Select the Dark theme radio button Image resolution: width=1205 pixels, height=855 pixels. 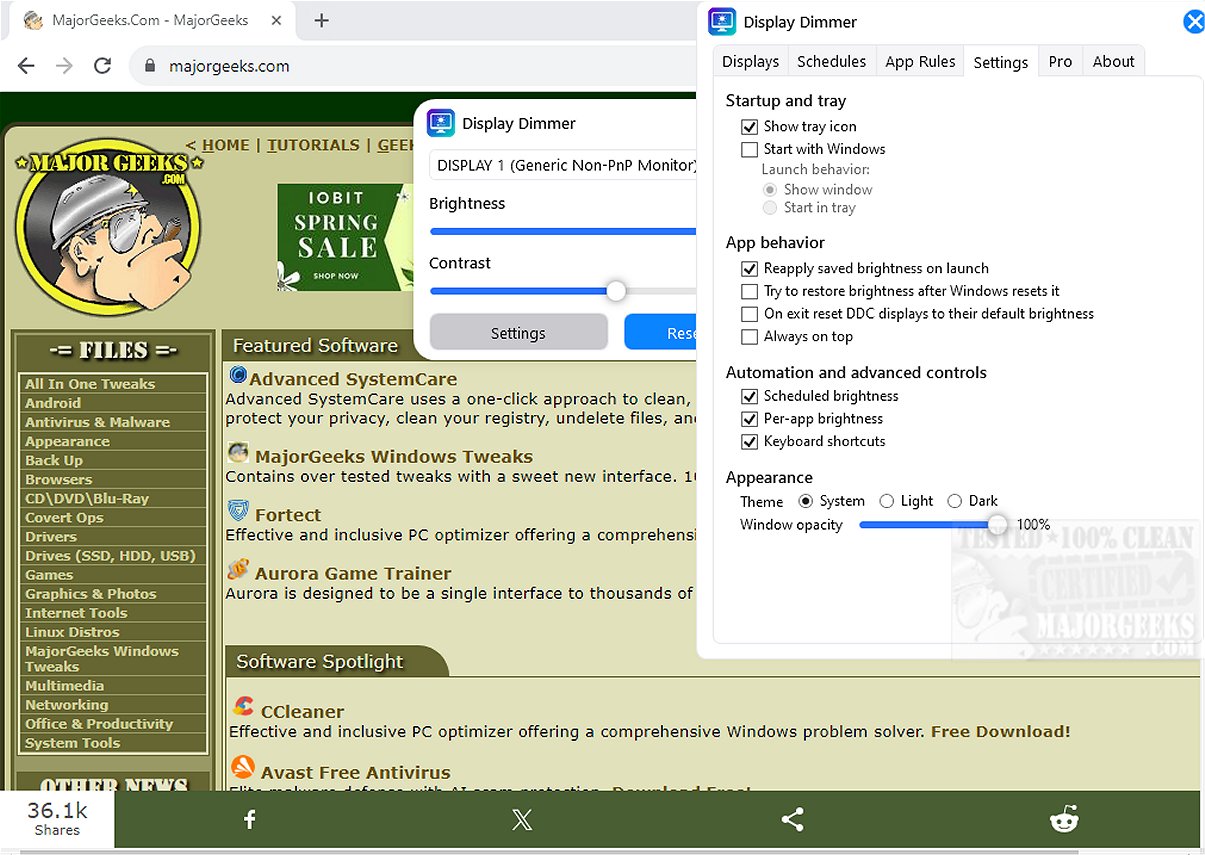(954, 501)
